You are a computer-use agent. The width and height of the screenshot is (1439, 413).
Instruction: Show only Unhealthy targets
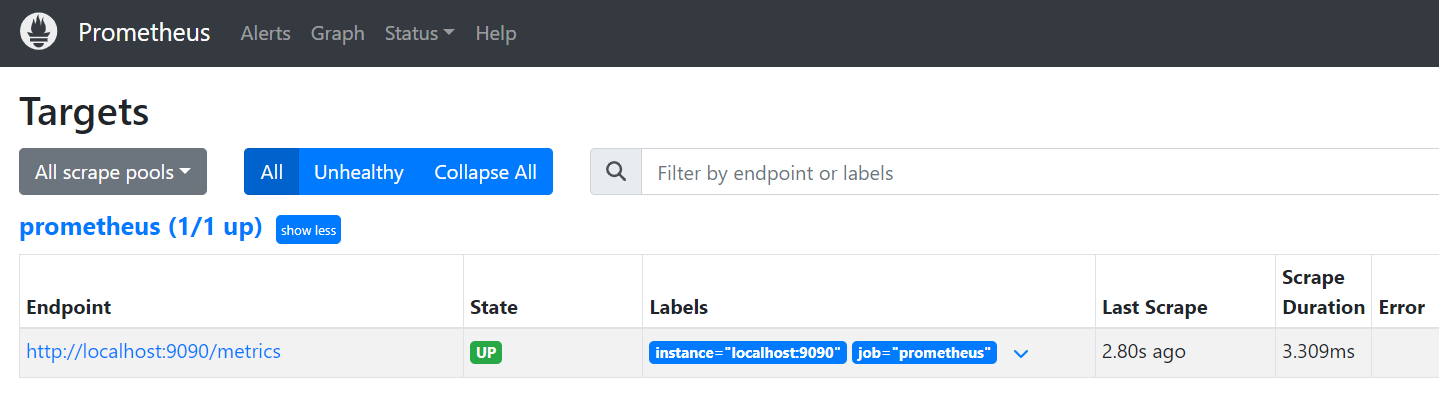(359, 172)
